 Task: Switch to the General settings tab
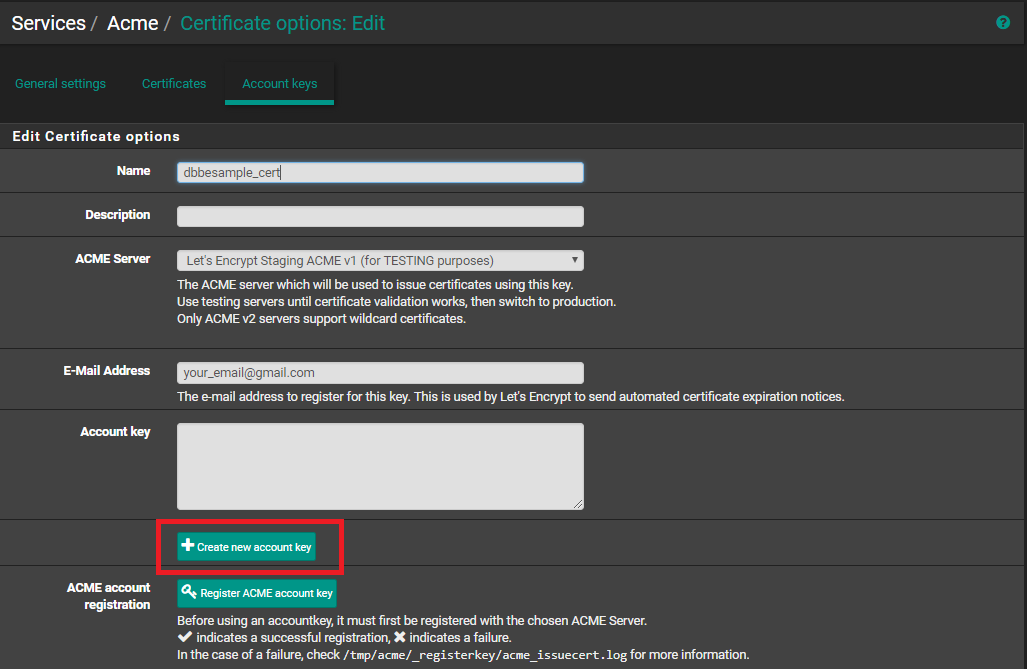60,84
